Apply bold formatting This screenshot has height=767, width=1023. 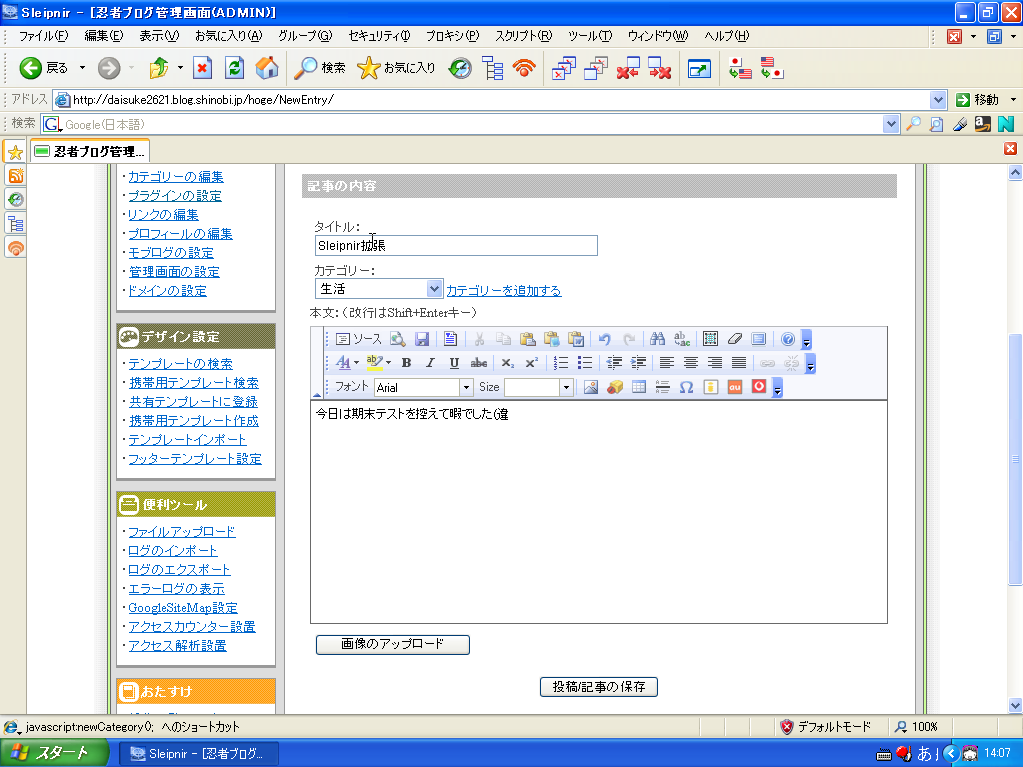coord(406,363)
